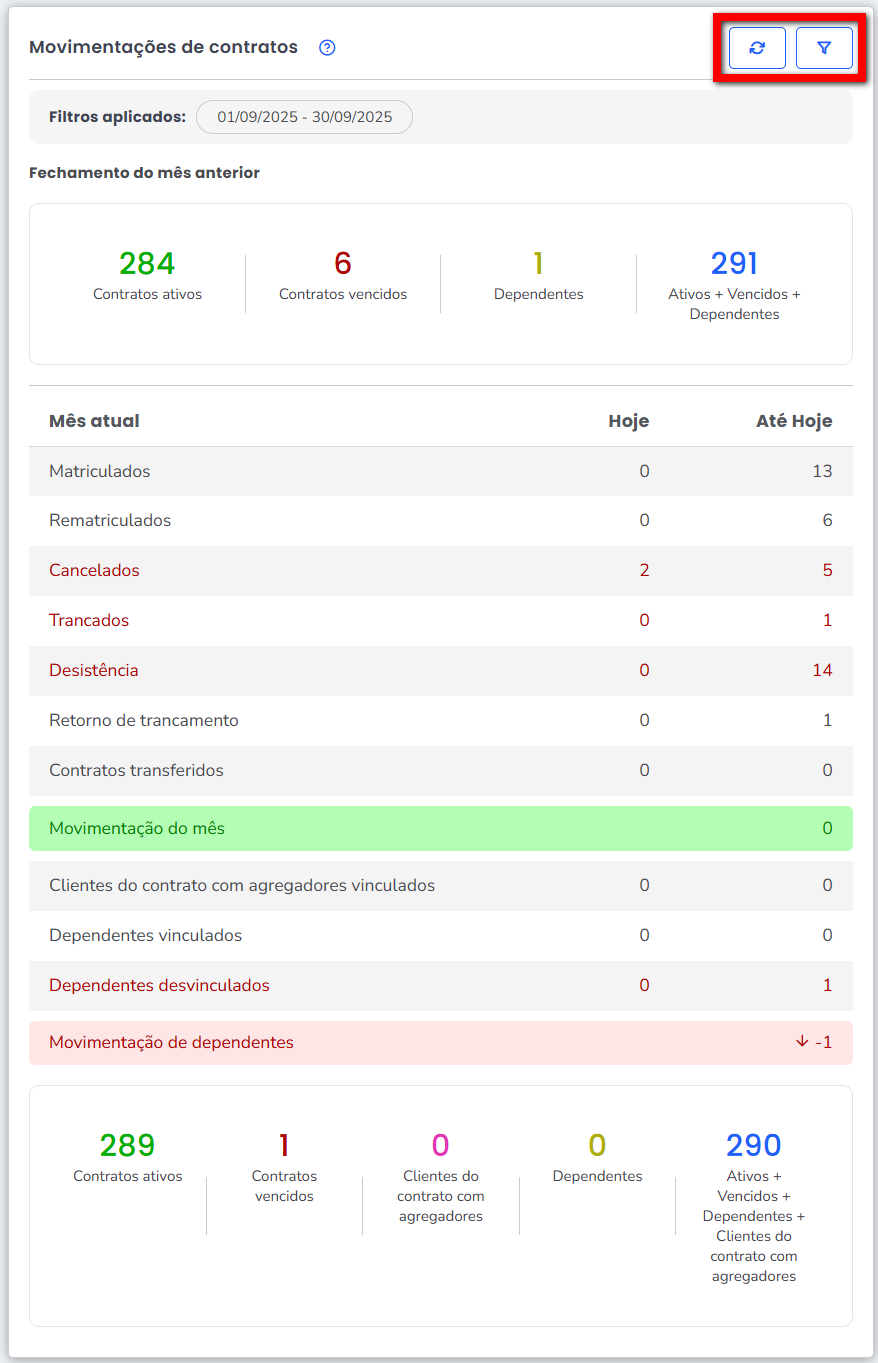Click the 6 Contratos vencidos figure

click(343, 264)
